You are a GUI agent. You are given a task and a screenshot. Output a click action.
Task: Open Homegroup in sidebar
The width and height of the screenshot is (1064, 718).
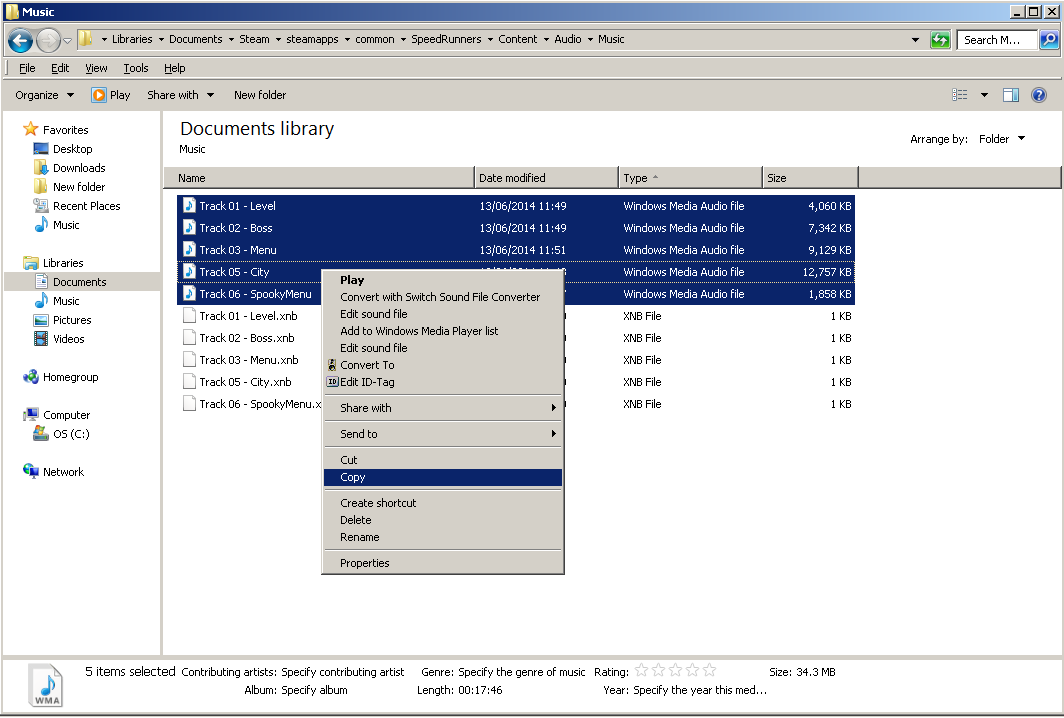pos(71,377)
